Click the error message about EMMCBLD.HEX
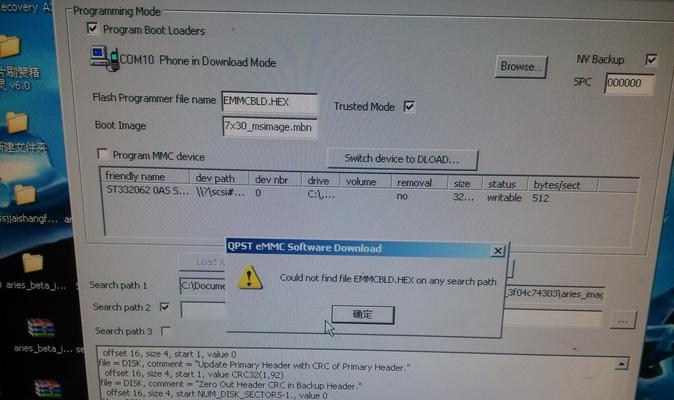Image resolution: width=674 pixels, height=400 pixels. point(388,280)
